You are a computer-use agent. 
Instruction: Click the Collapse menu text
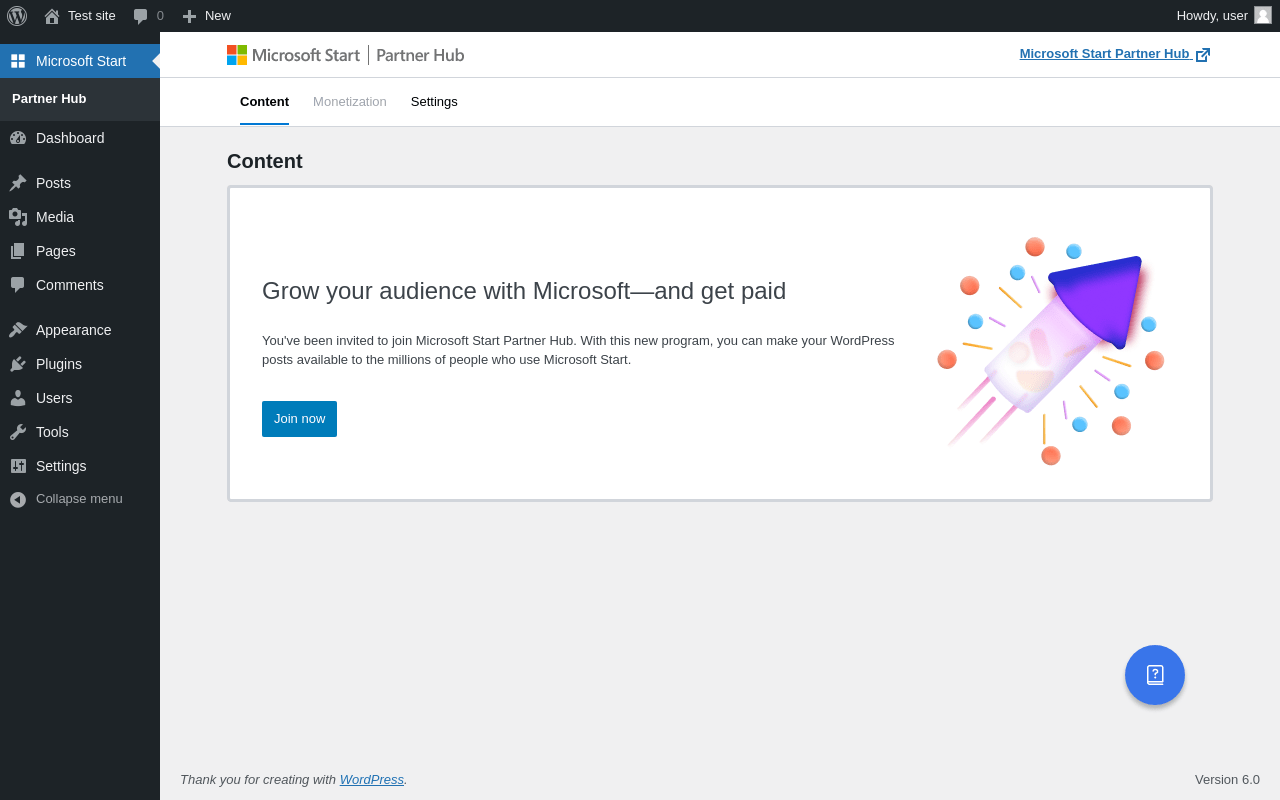[x=79, y=499]
